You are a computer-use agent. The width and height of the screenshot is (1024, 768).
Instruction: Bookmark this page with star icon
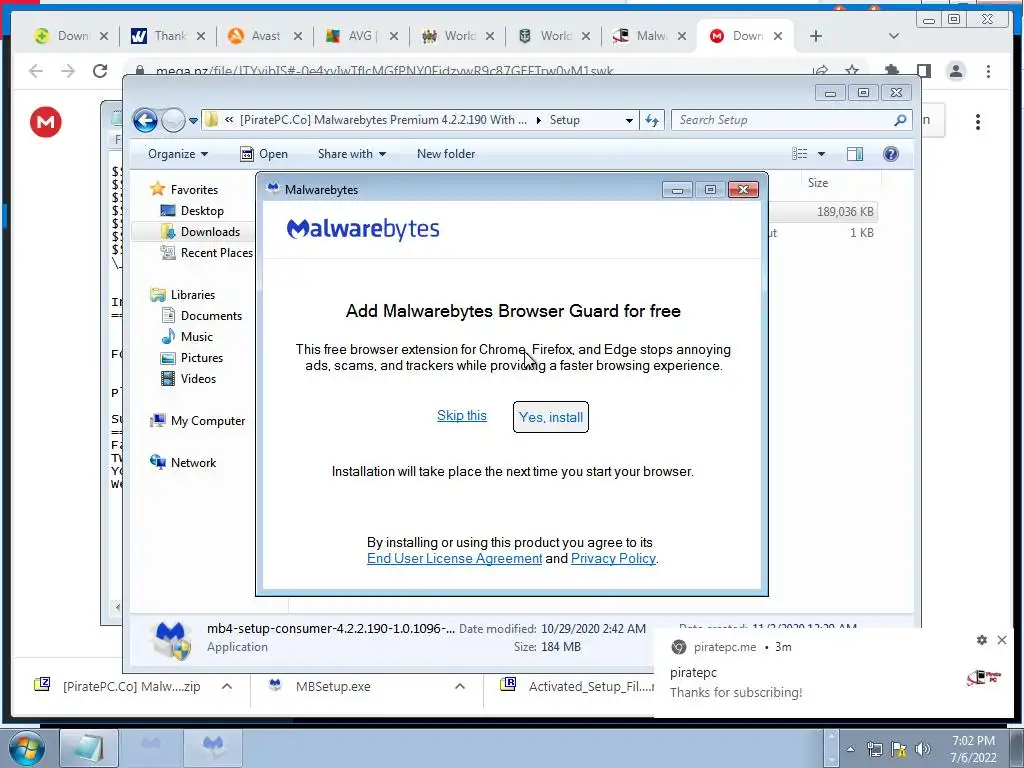click(852, 71)
